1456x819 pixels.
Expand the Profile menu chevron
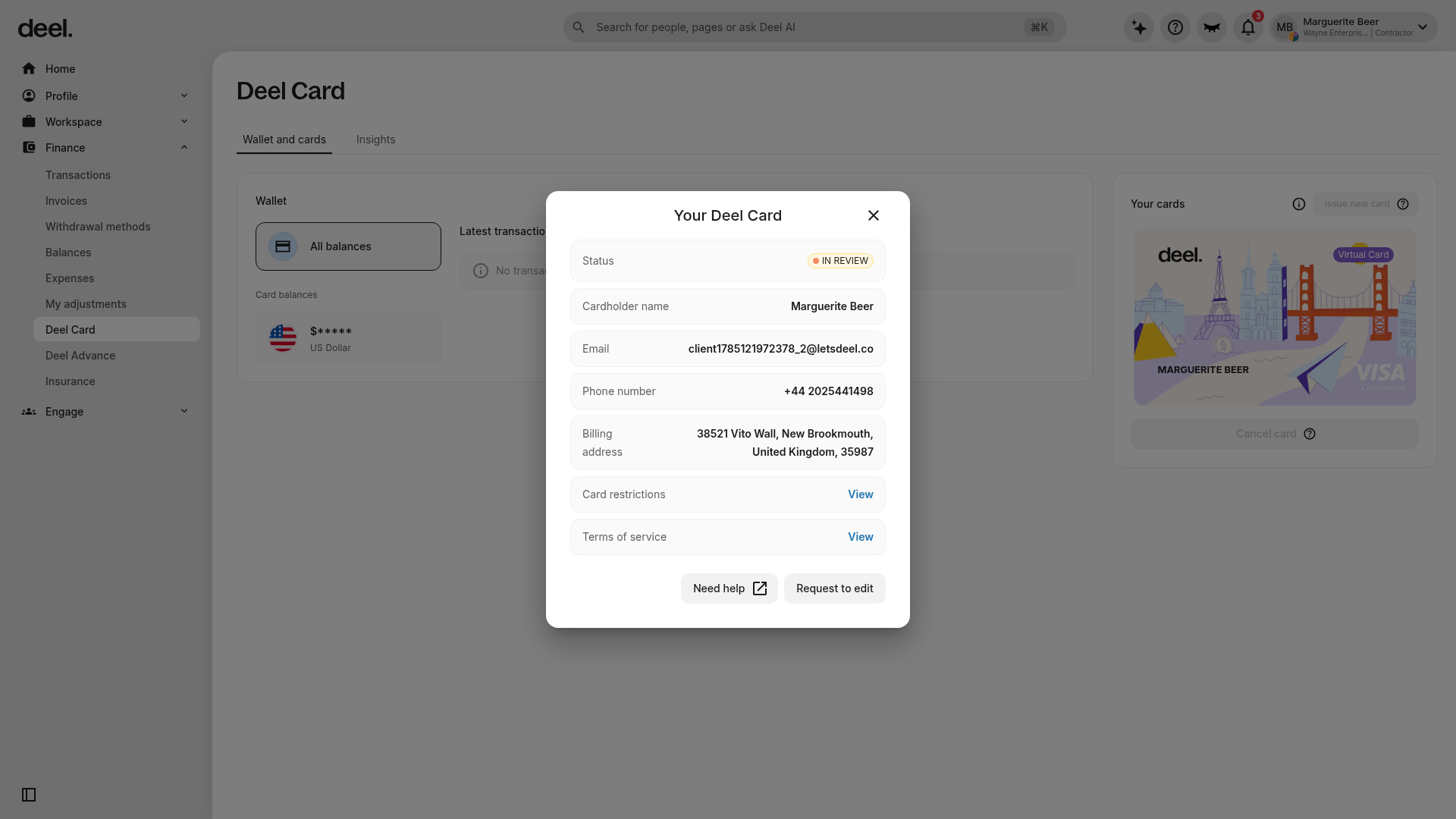tap(184, 96)
